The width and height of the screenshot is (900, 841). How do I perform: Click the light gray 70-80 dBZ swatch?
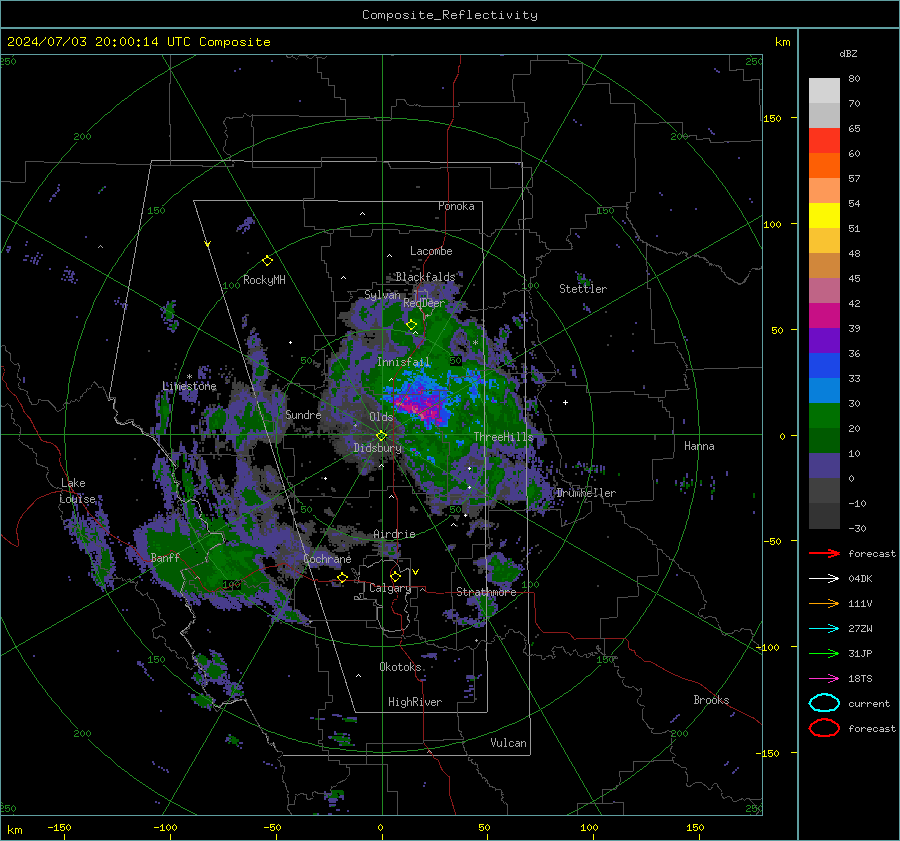coord(824,91)
